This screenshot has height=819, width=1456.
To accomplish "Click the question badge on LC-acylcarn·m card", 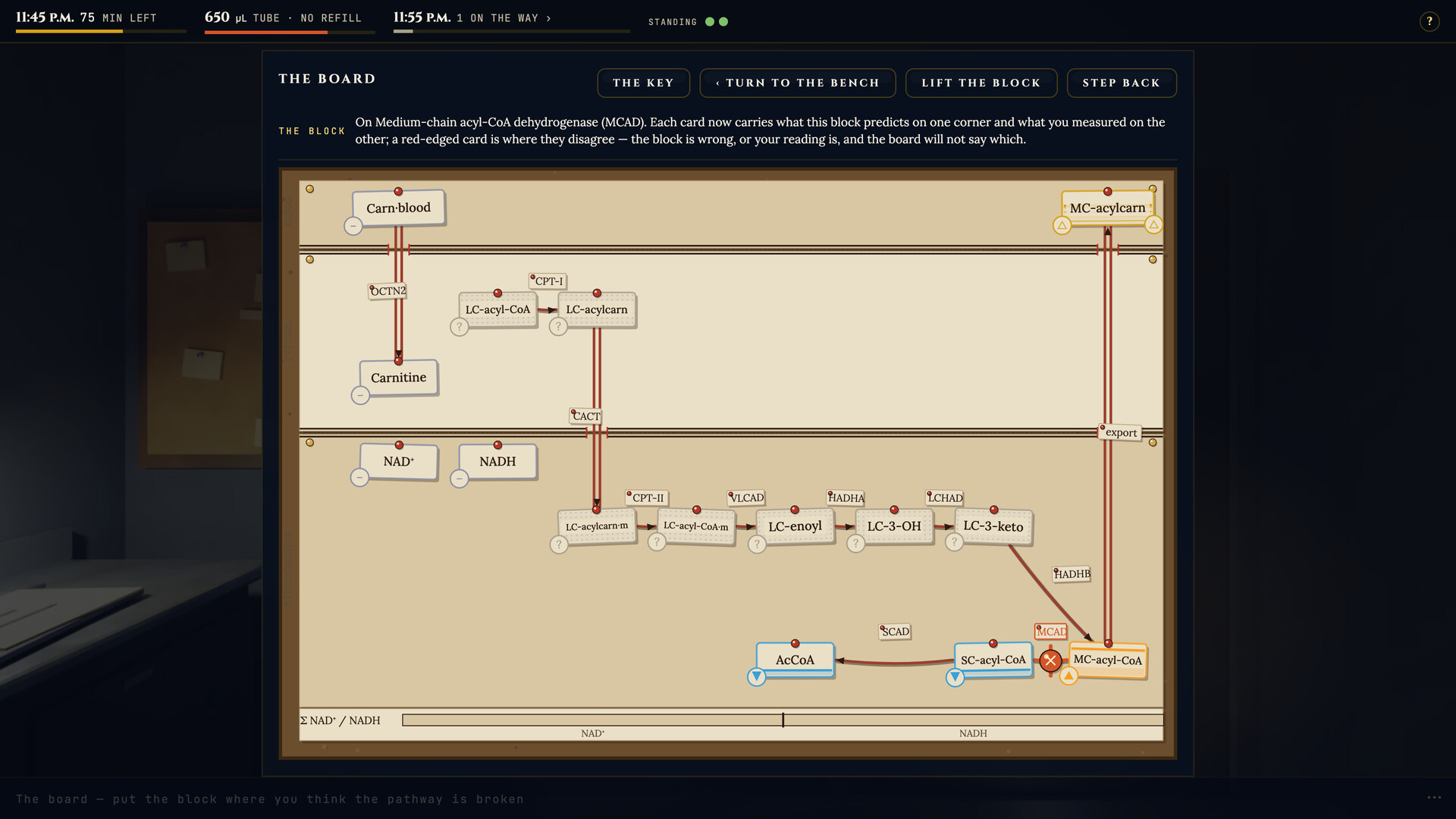I will (x=559, y=544).
